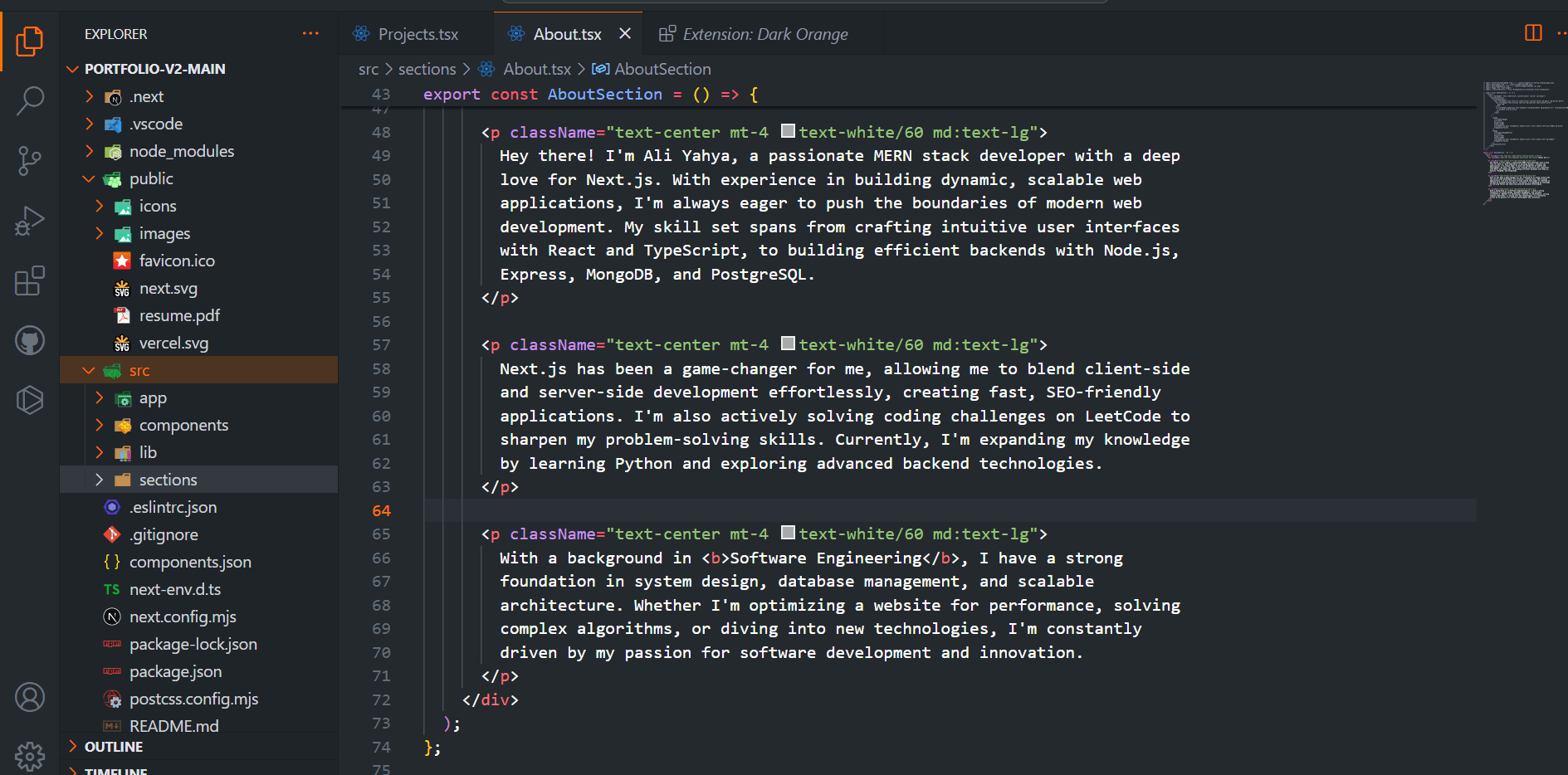Expand the icons folder
Image resolution: width=1568 pixels, height=775 pixels.
point(99,207)
